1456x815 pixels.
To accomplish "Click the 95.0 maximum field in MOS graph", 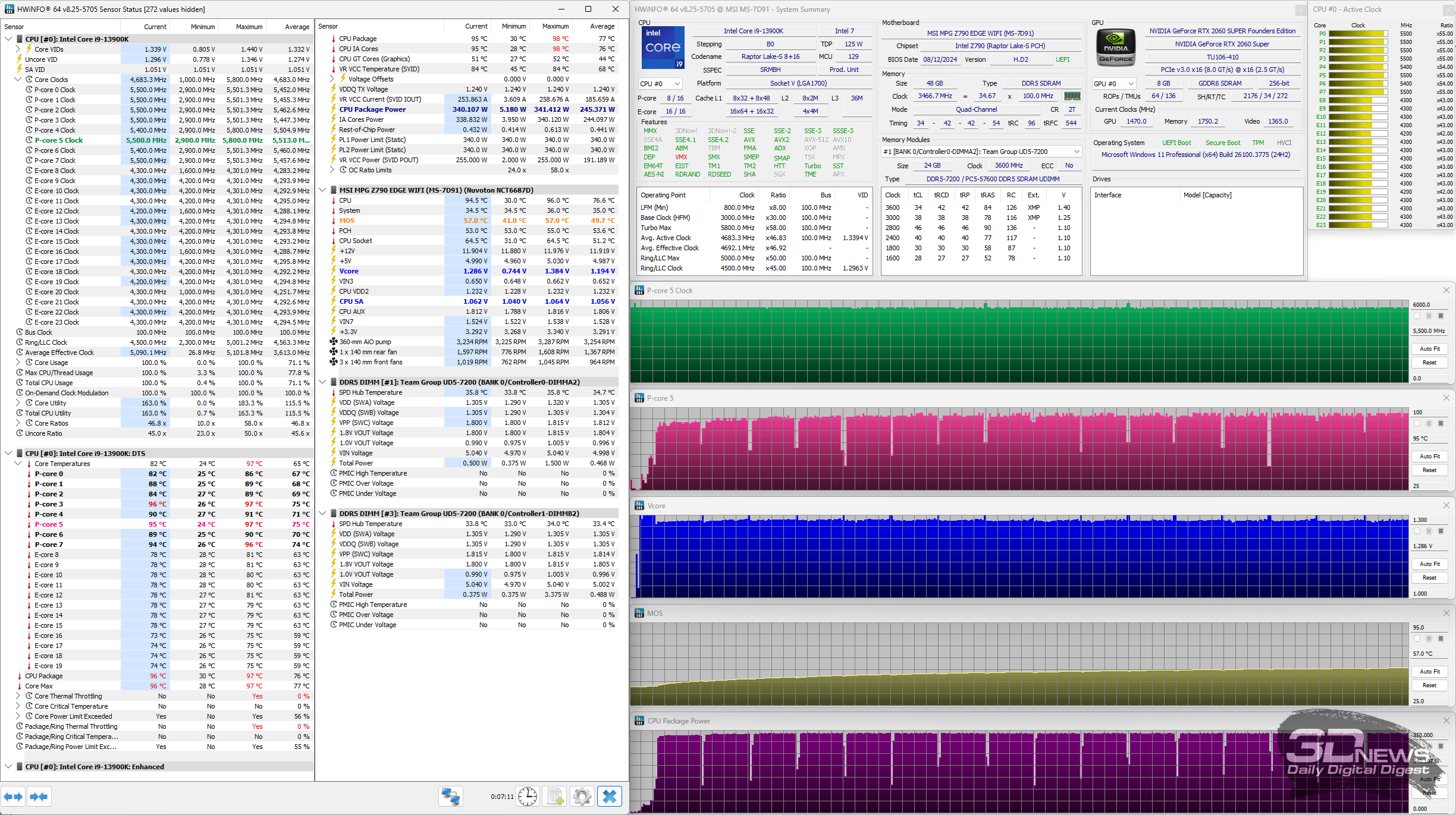I will 1430,628.
